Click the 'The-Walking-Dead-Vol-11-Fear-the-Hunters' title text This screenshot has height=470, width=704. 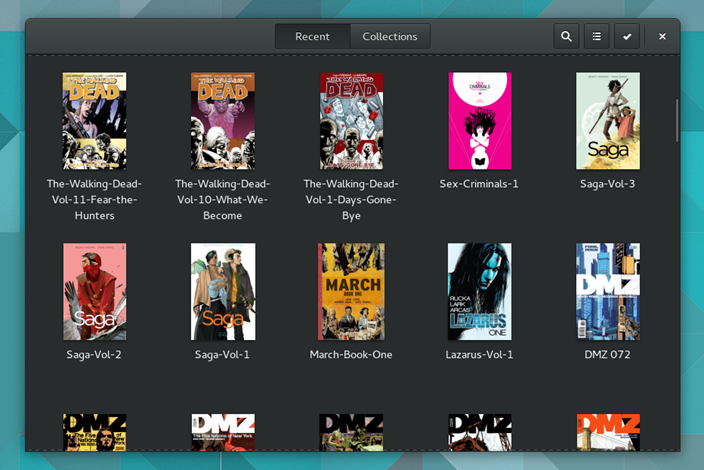94,200
